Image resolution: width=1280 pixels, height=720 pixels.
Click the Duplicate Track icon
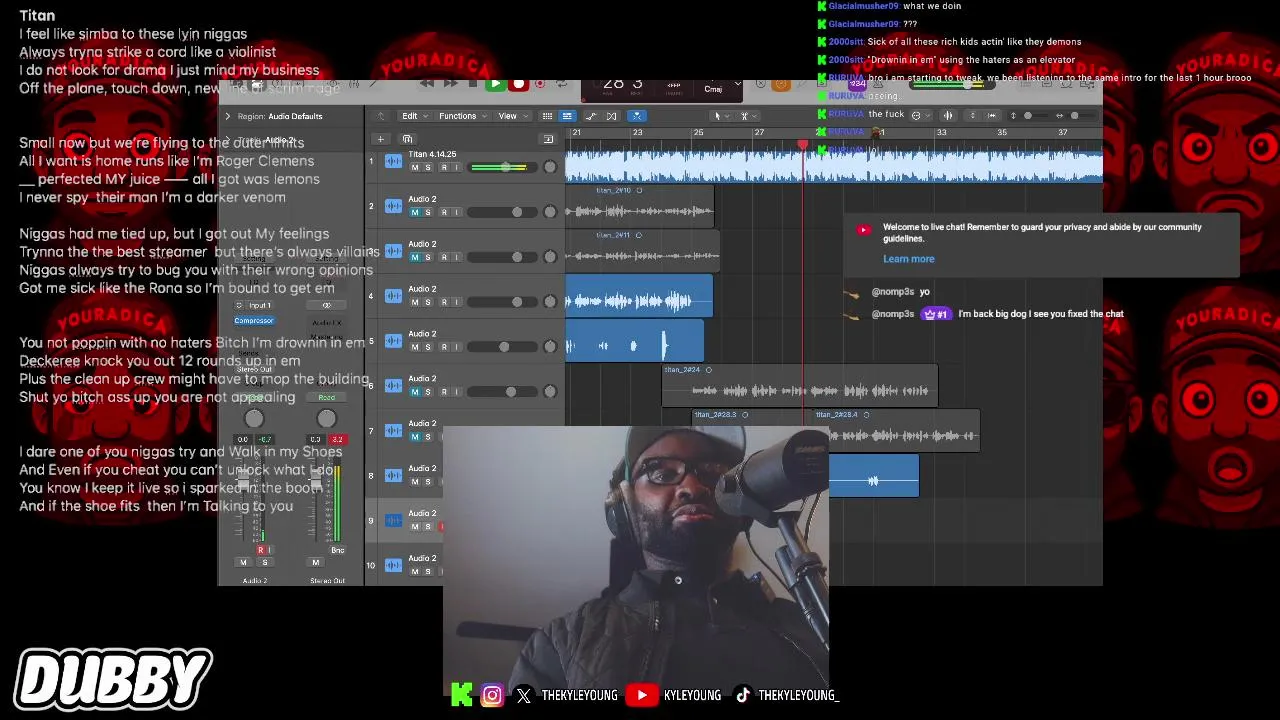(407, 139)
